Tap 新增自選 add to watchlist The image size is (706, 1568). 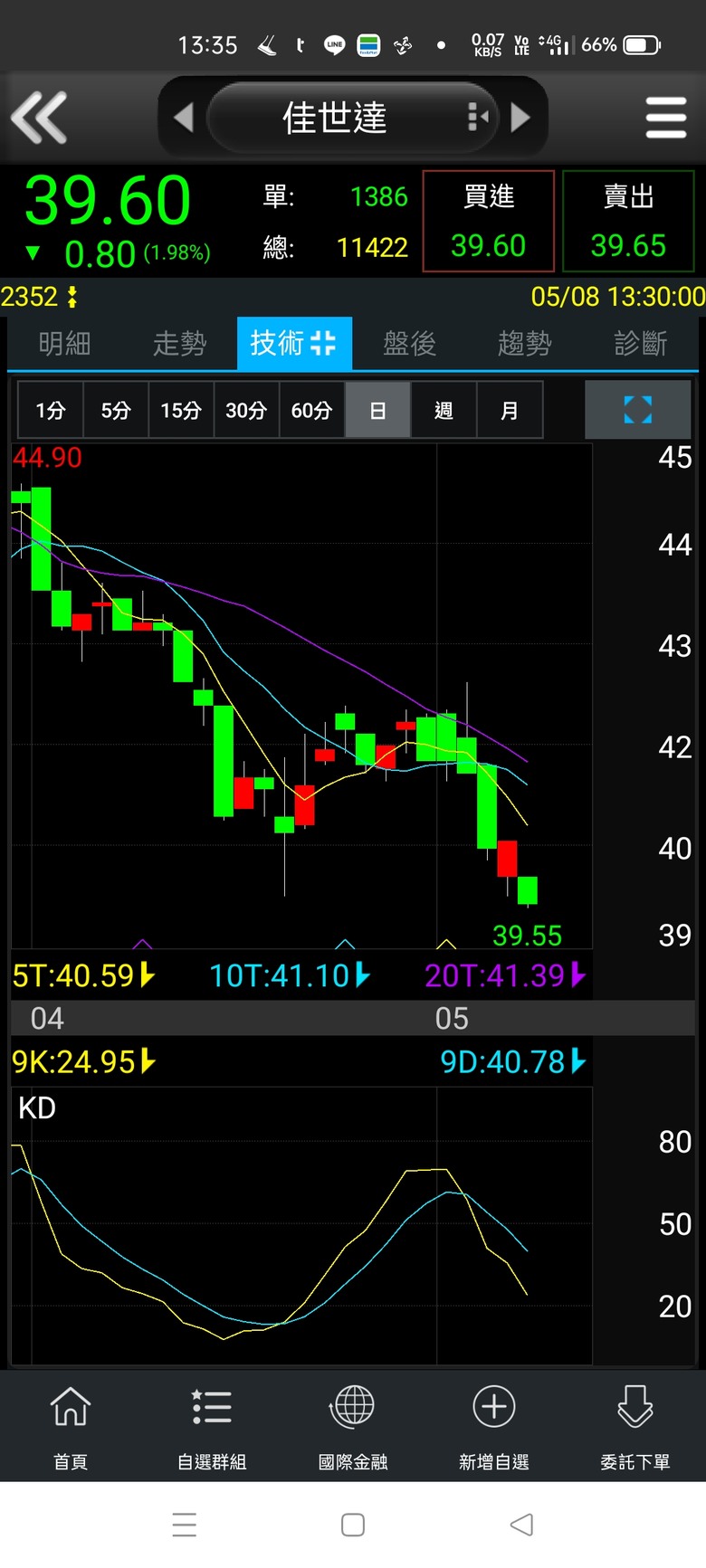click(x=494, y=1427)
